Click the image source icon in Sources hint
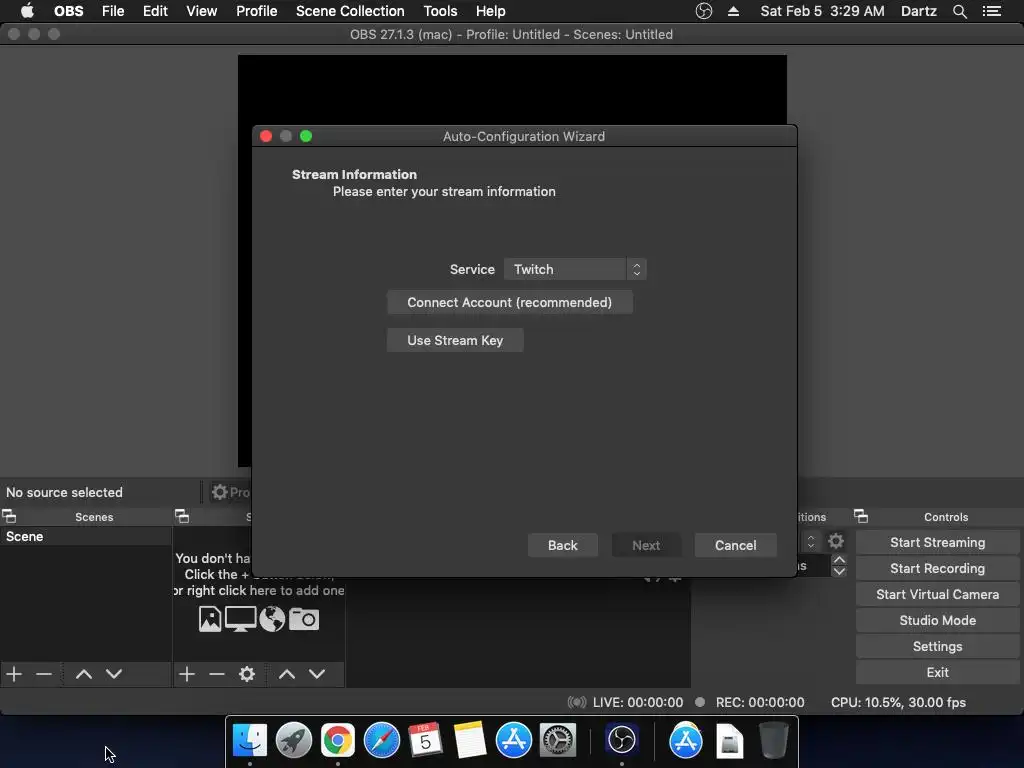Viewport: 1024px width, 768px height. [210, 619]
